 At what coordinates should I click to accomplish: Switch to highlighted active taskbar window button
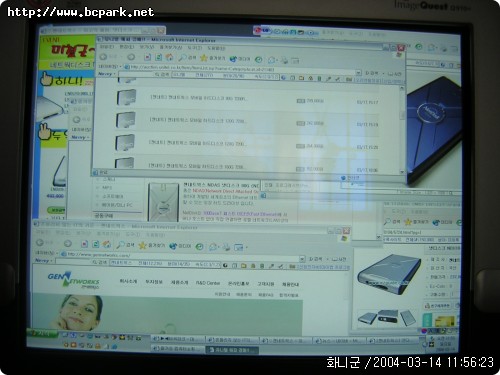pos(232,350)
